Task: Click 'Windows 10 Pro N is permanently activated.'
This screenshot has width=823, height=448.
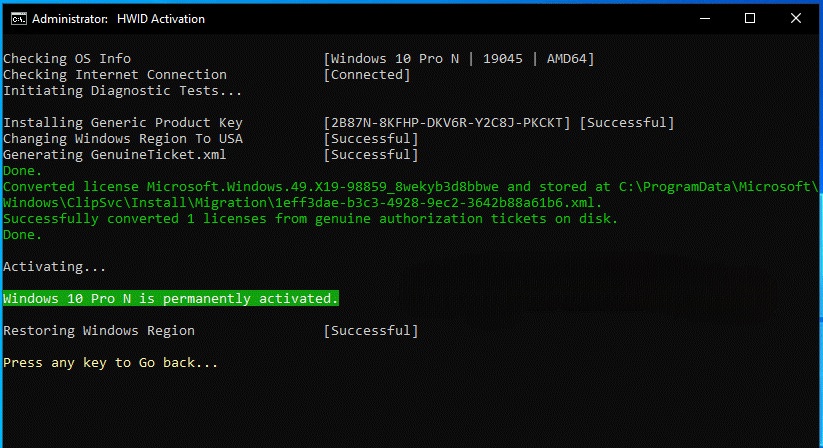Action: pos(171,298)
